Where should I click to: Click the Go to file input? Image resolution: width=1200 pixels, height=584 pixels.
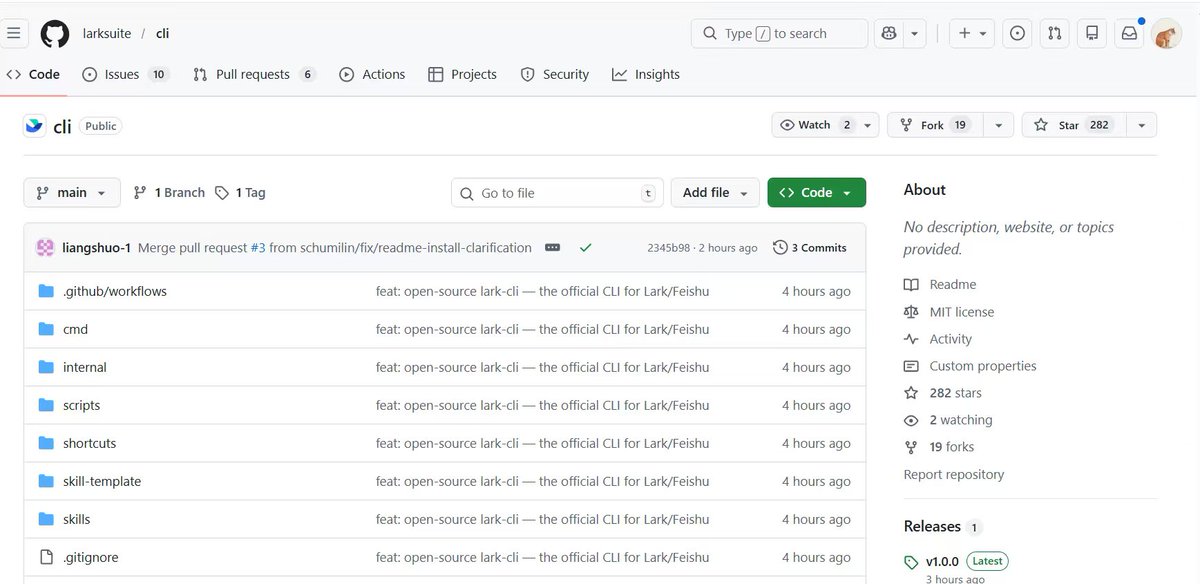click(x=558, y=193)
